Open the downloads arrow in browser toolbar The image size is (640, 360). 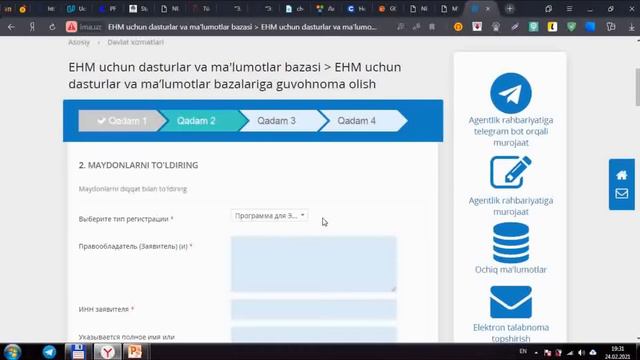[631, 27]
